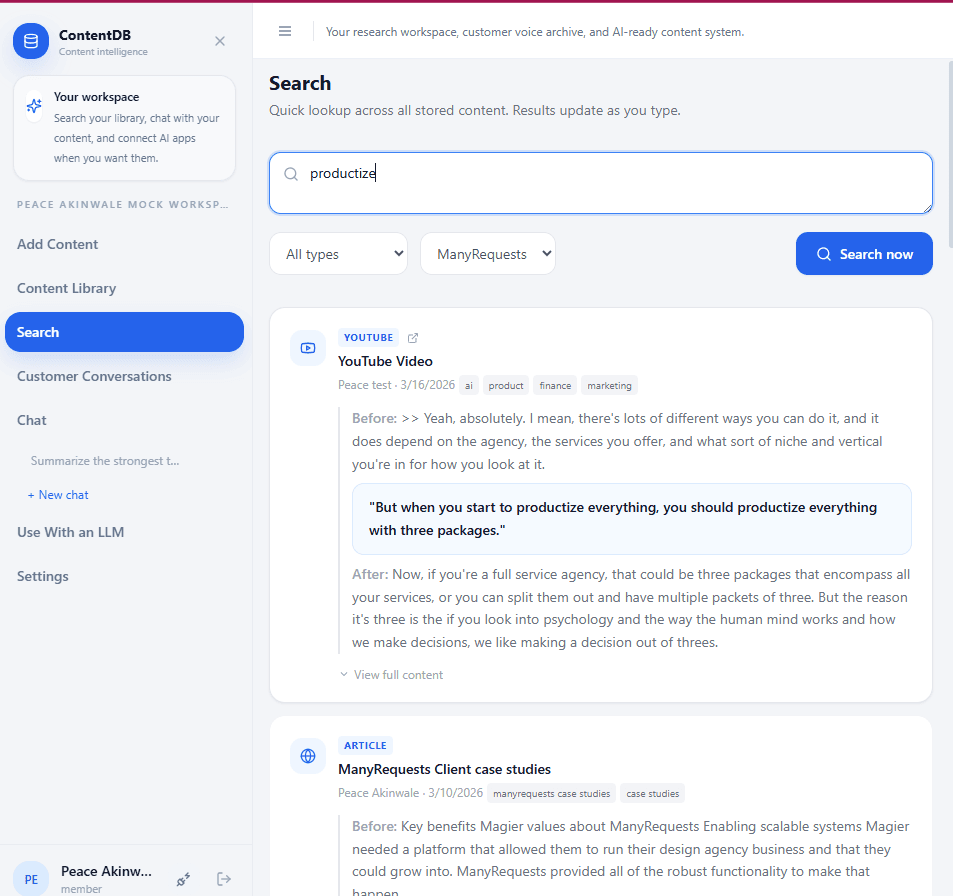This screenshot has height=896, width=953.
Task: Click the globe icon on the Article result
Action: (307, 756)
